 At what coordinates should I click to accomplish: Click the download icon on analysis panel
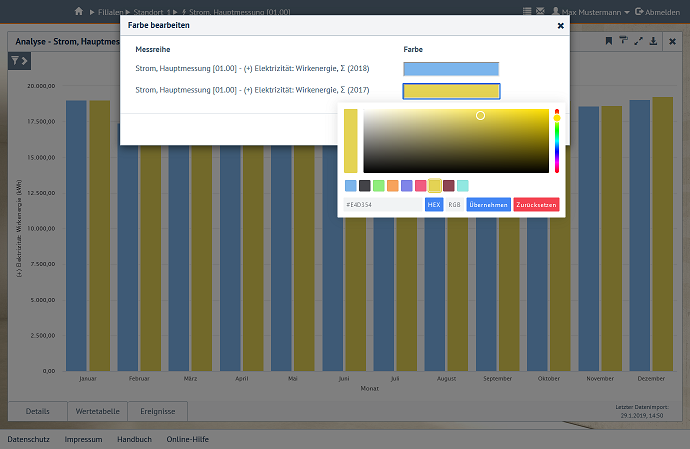pyautogui.click(x=653, y=41)
